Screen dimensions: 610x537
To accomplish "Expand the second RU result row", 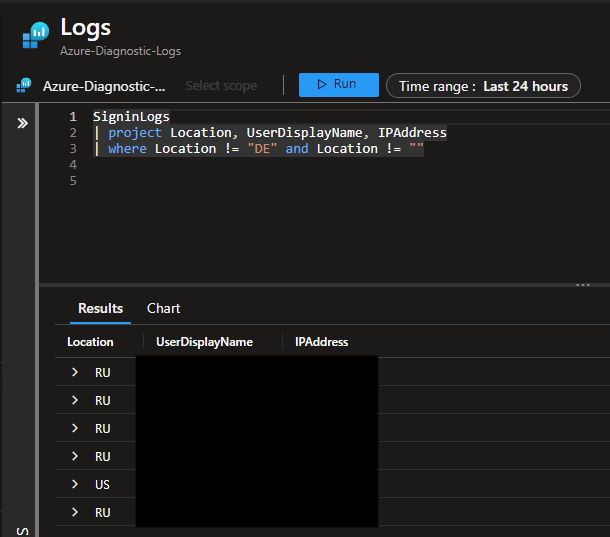I will pos(75,400).
